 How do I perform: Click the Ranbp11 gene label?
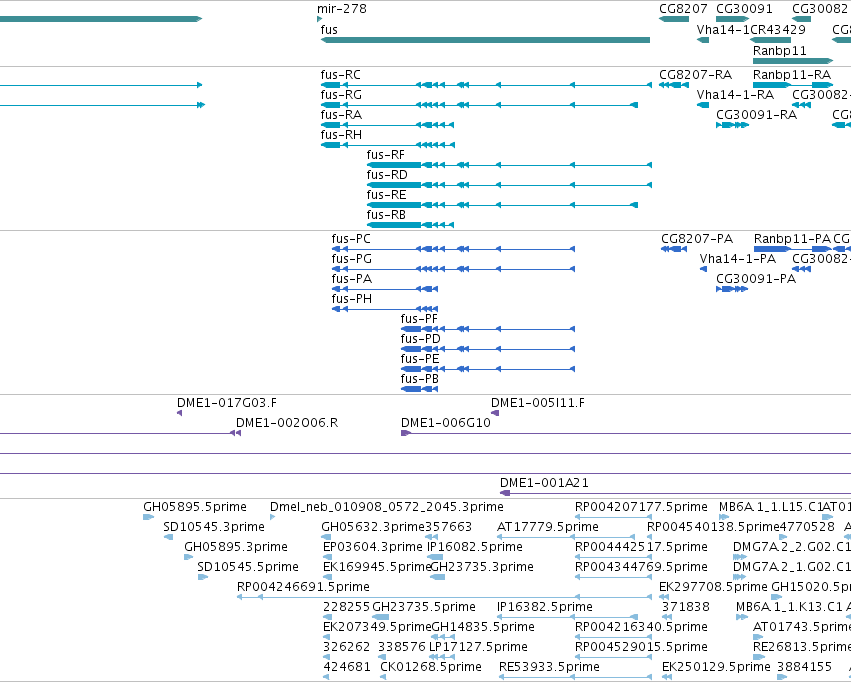coord(780,50)
